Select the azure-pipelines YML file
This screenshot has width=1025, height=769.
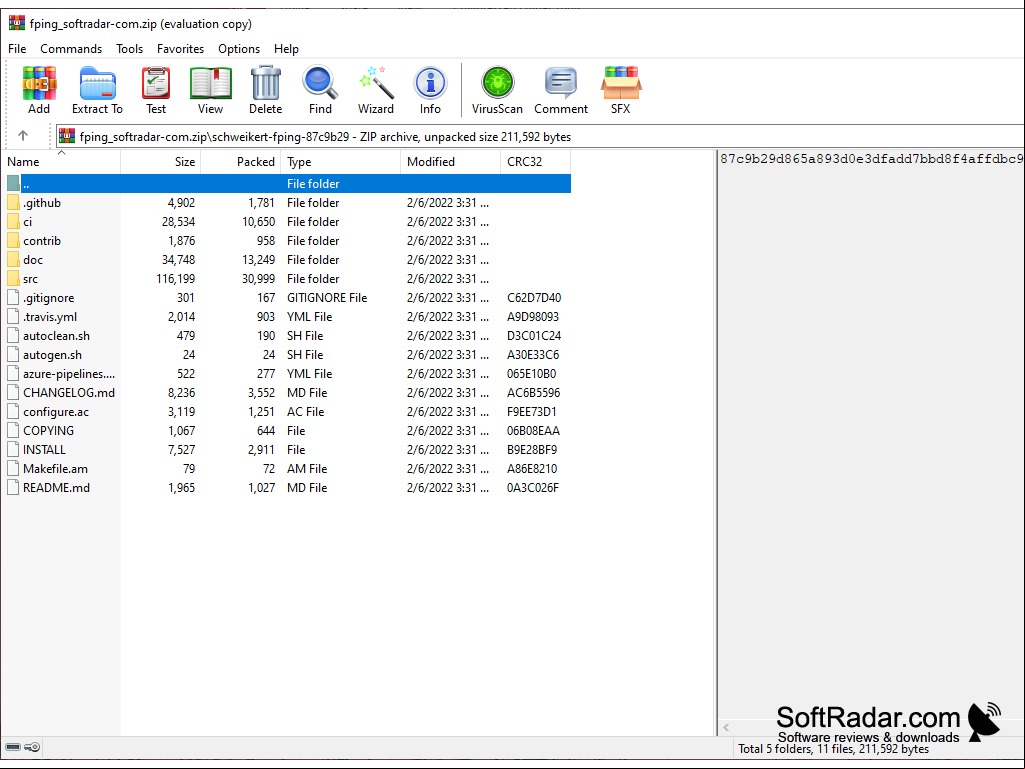click(69, 373)
